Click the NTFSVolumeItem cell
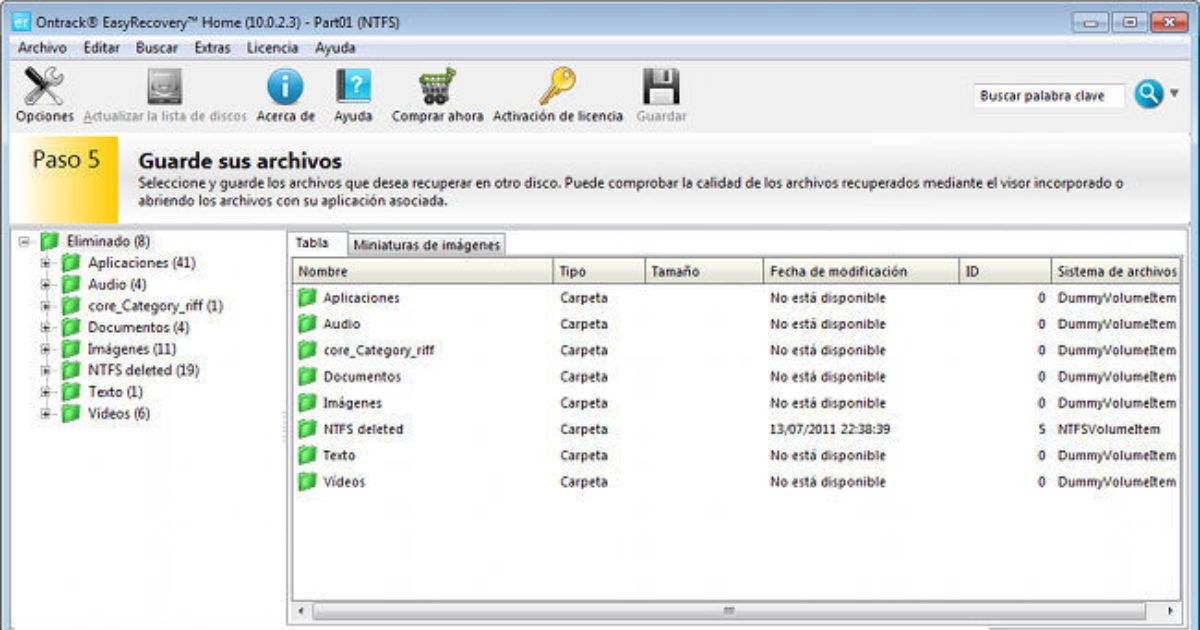1200x630 pixels. click(1109, 429)
